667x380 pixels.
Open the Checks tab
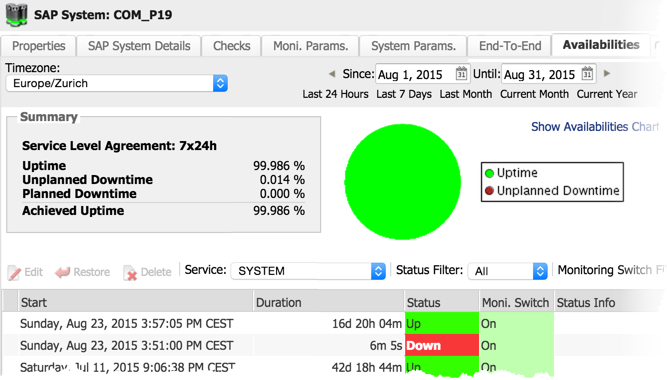(231, 46)
